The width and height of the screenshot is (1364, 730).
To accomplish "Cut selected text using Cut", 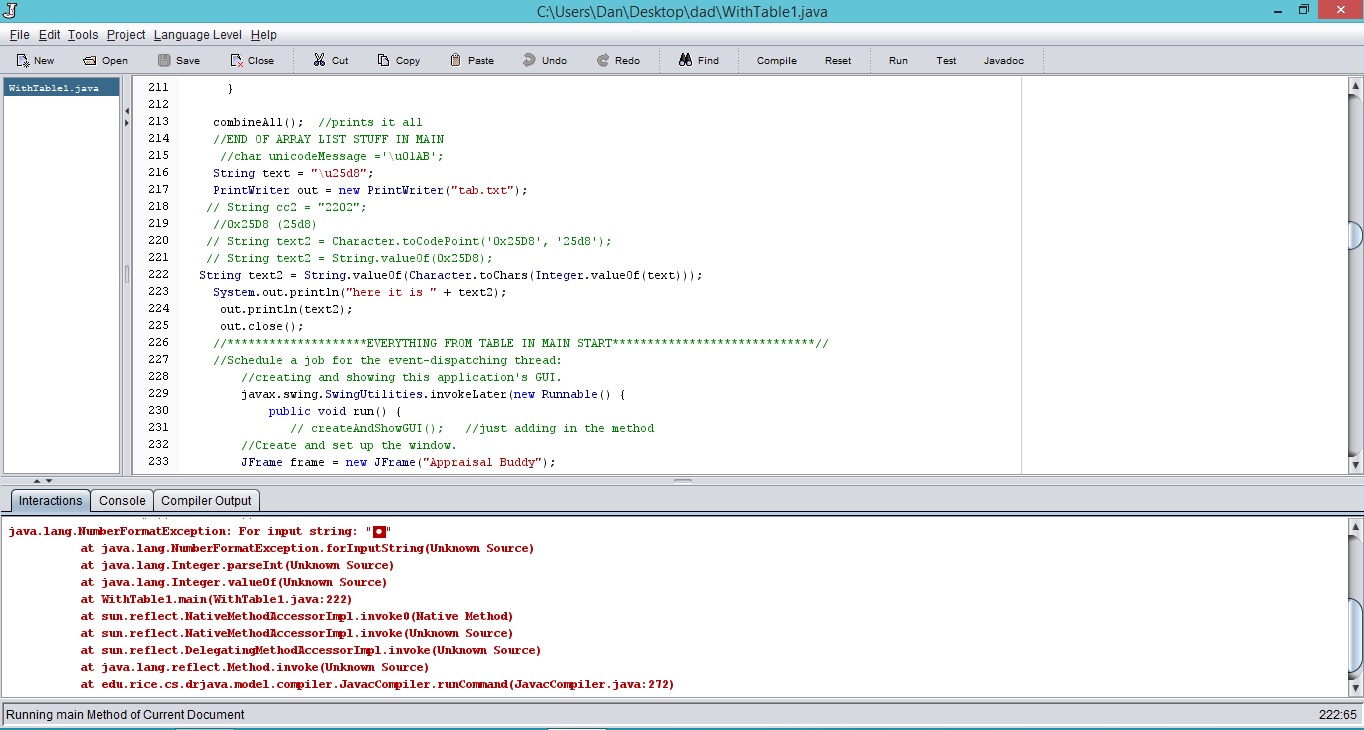I will pyautogui.click(x=330, y=60).
